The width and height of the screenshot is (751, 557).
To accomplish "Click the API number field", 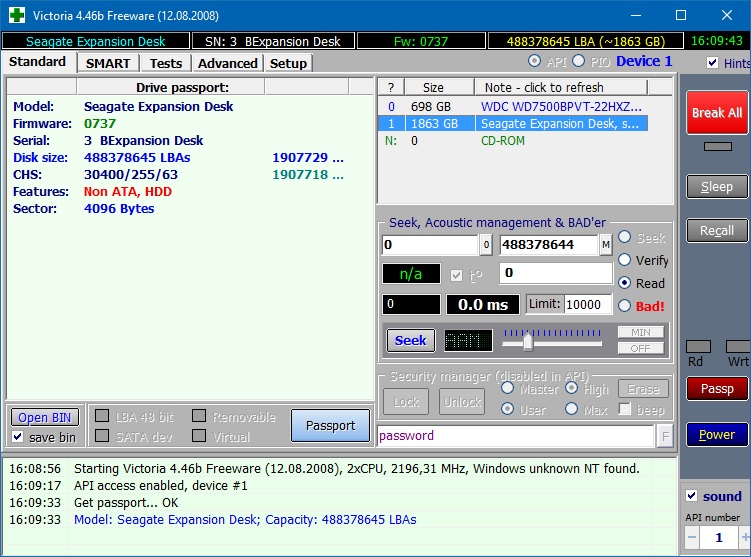I will [x=719, y=537].
